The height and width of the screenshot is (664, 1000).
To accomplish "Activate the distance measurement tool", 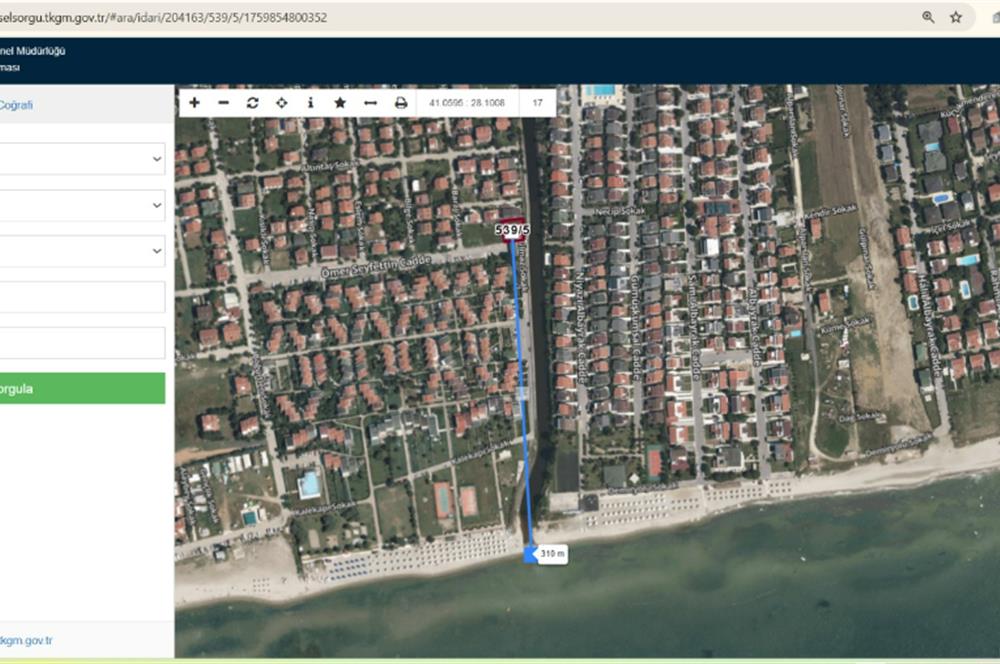I will pos(372,102).
